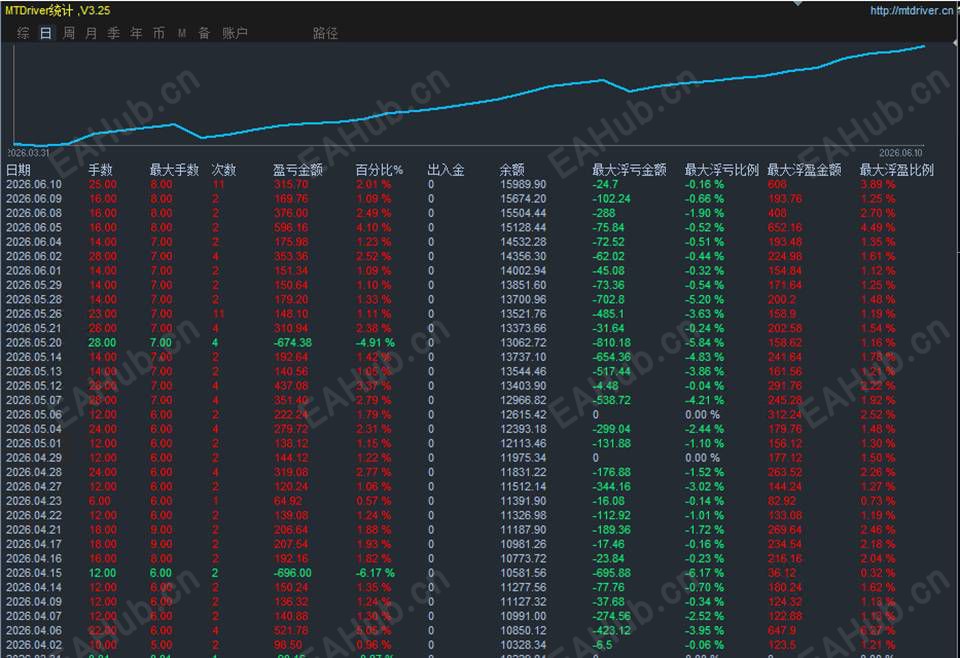Click balance 15989.90 in the table
The image size is (960, 658).
(x=523, y=184)
